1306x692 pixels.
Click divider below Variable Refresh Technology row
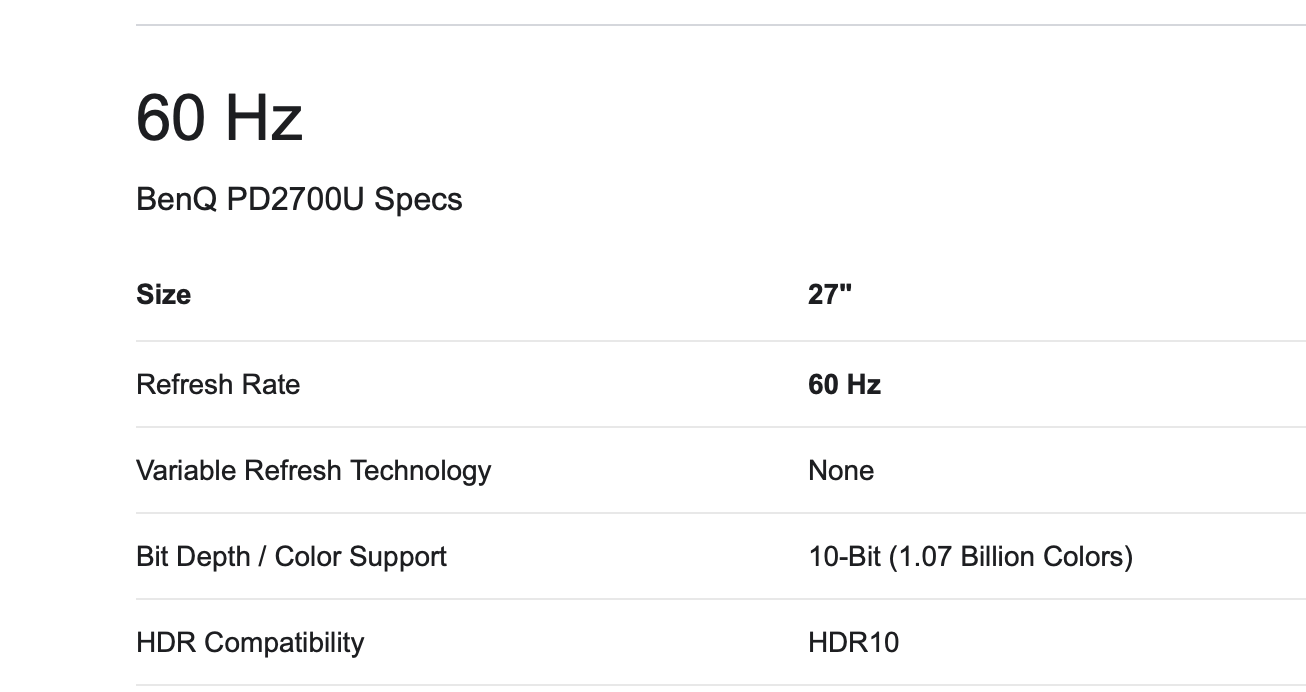[720, 513]
